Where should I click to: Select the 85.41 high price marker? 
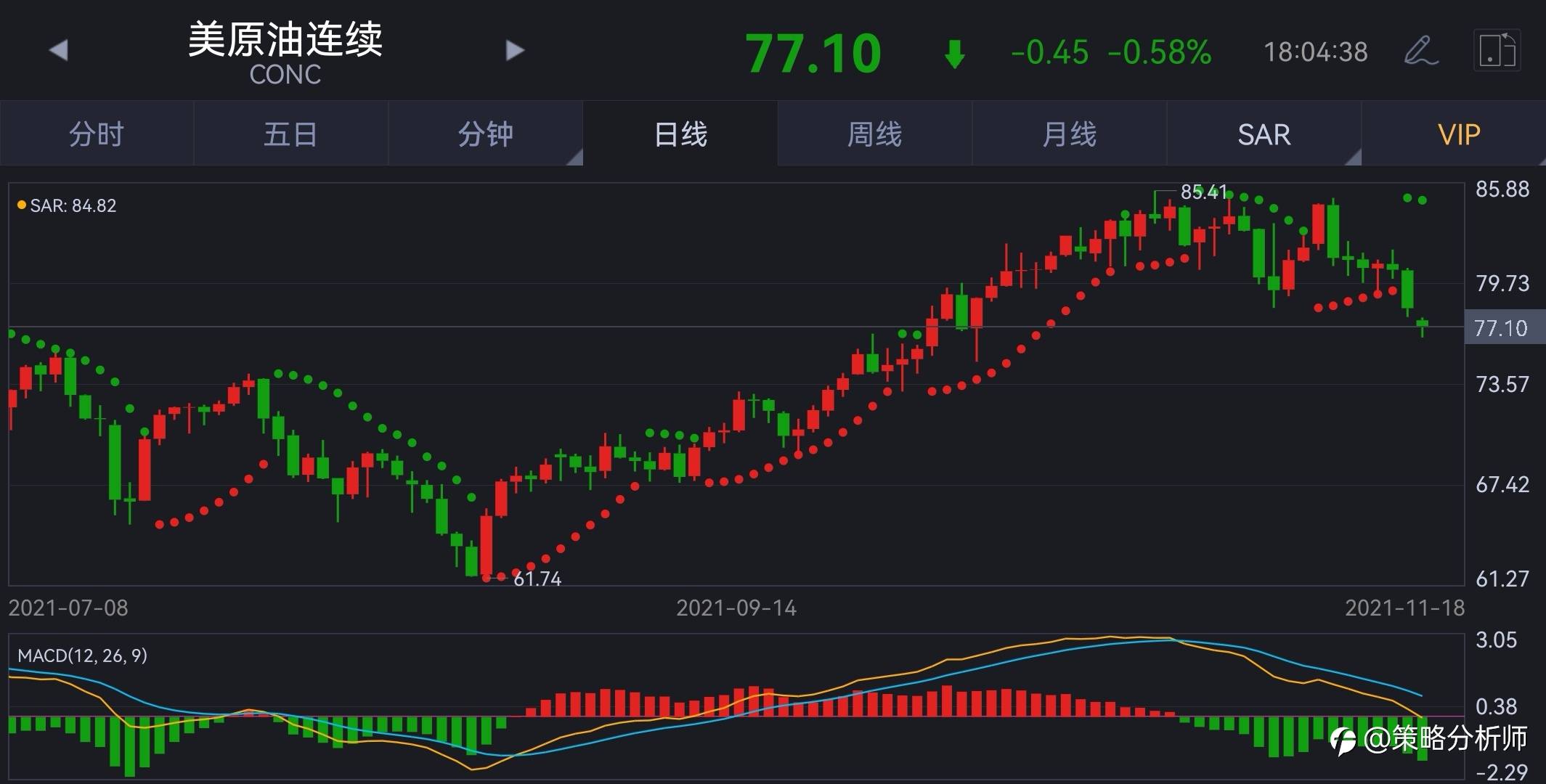tap(1203, 192)
